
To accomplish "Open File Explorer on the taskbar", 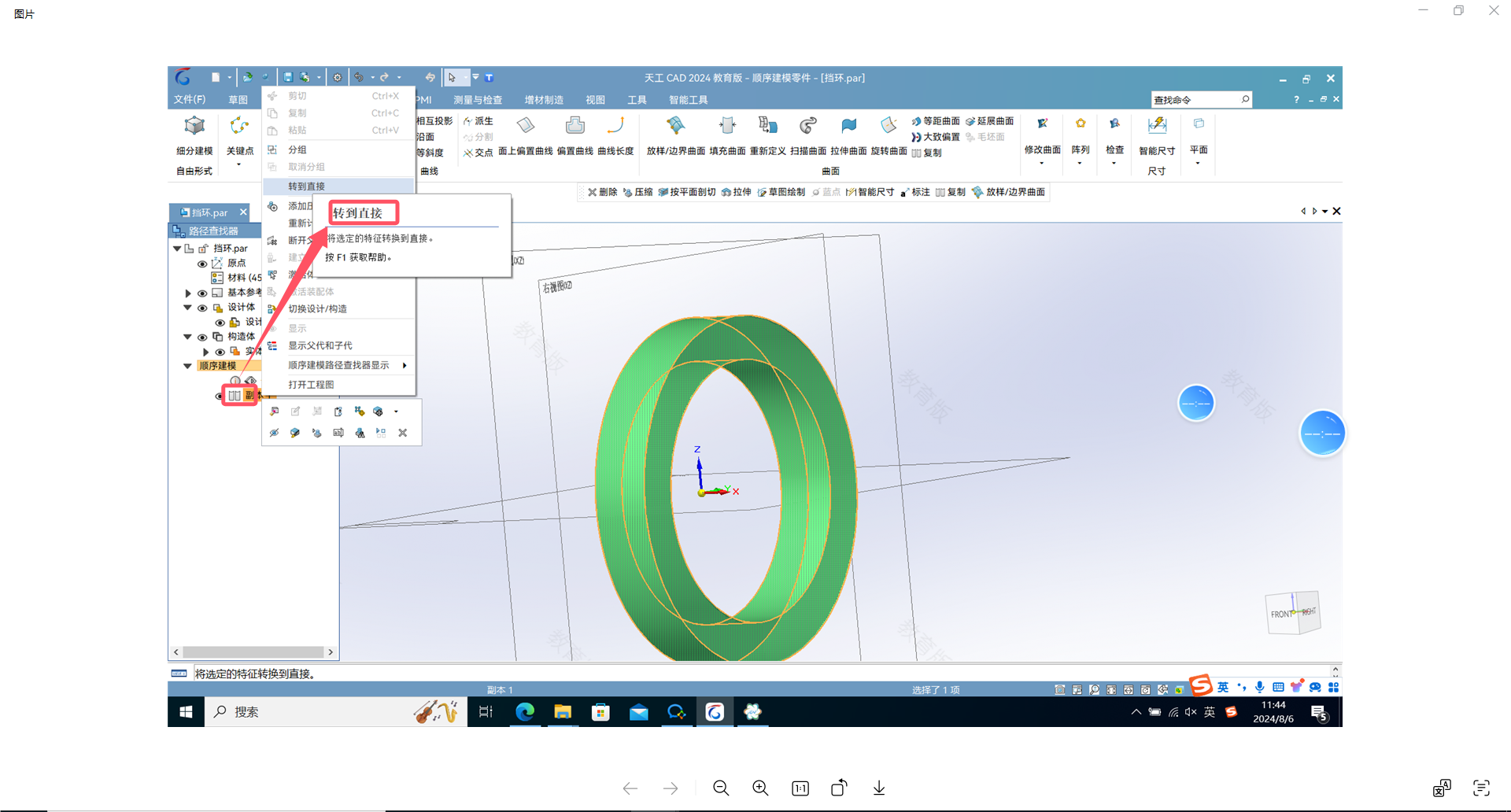I will click(563, 712).
